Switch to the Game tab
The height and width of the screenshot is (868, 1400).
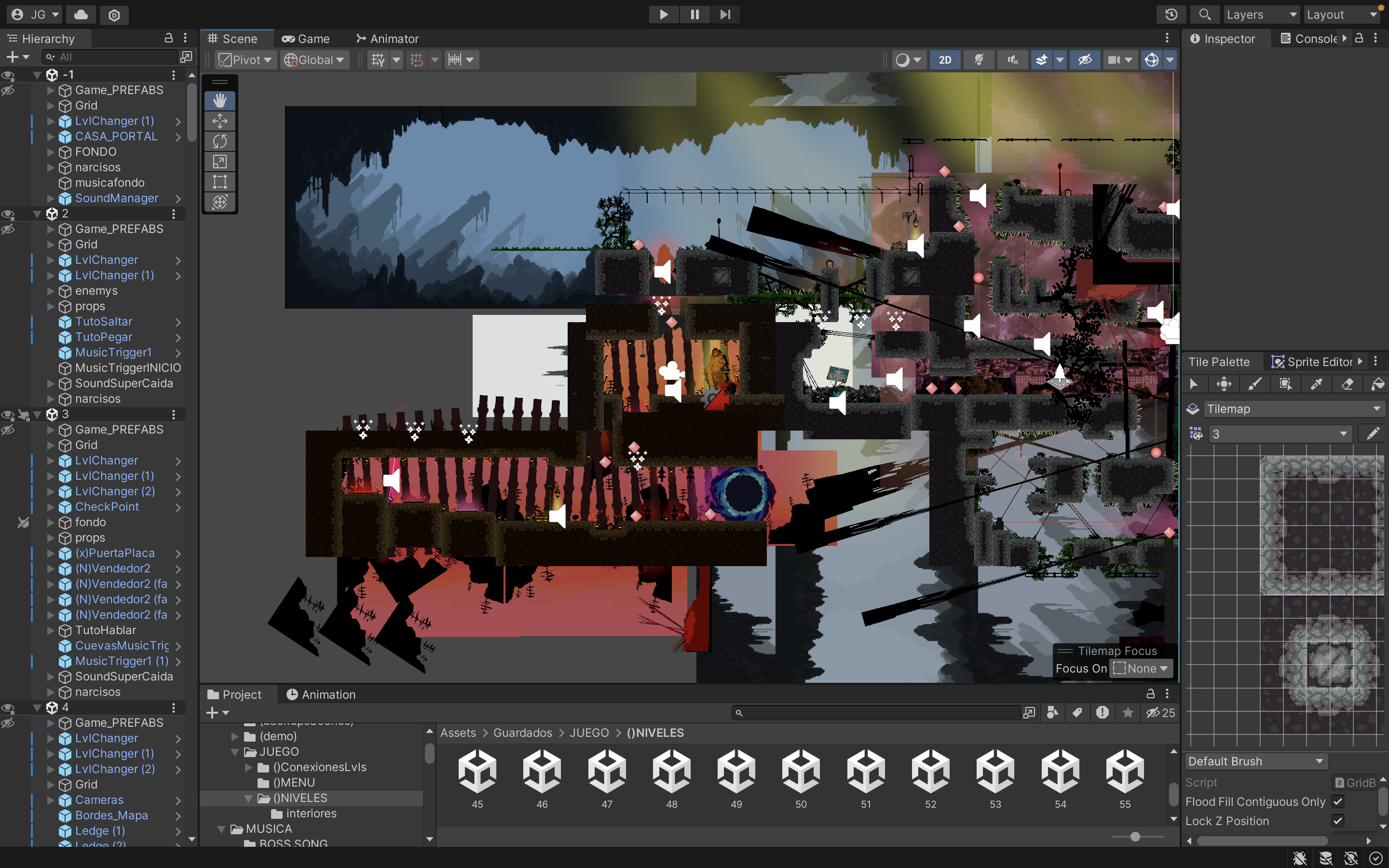tap(308, 39)
